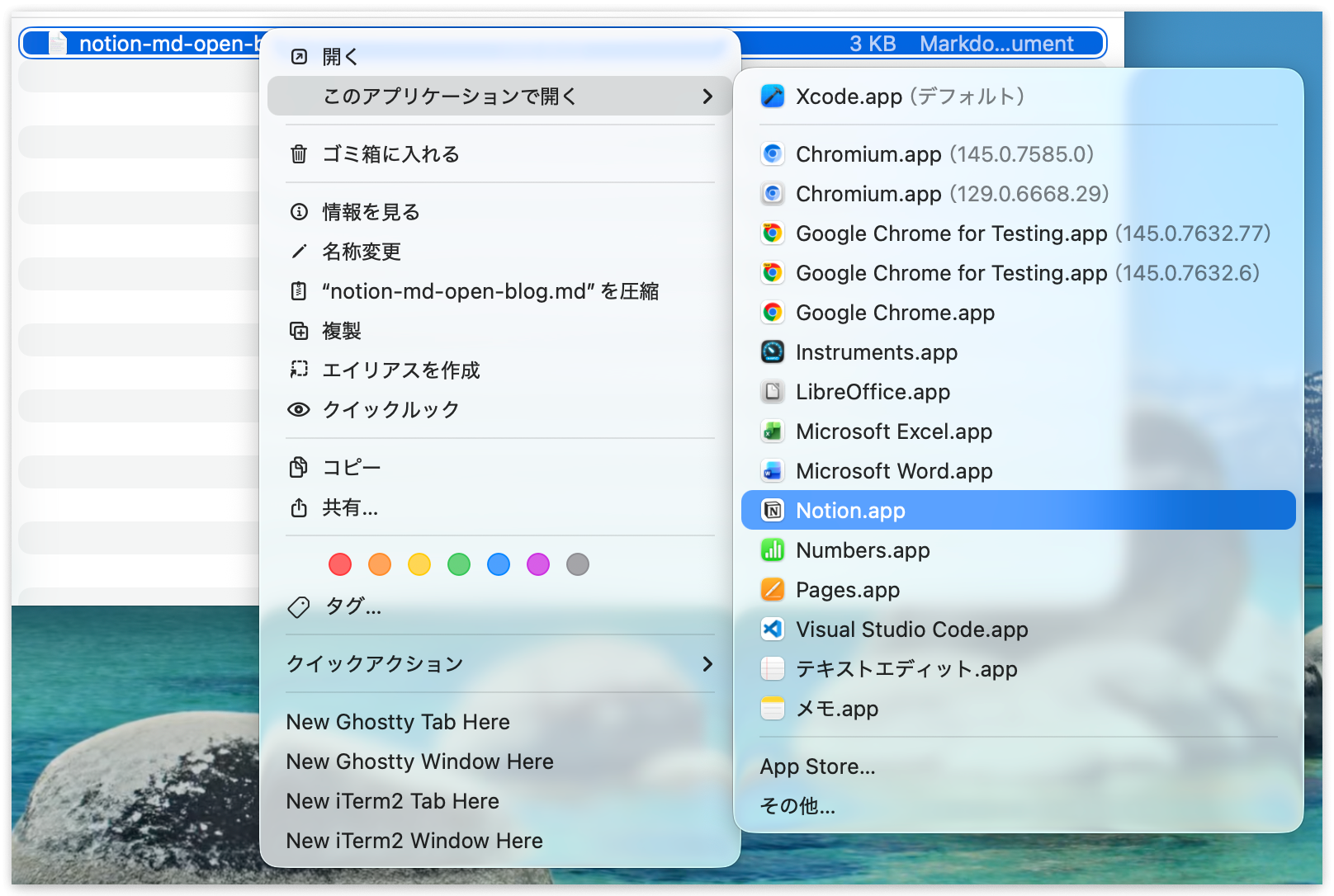Image resolution: width=1334 pixels, height=896 pixels.
Task: Click Chromium.app 129.0.6668.29 icon
Action: coord(773,194)
